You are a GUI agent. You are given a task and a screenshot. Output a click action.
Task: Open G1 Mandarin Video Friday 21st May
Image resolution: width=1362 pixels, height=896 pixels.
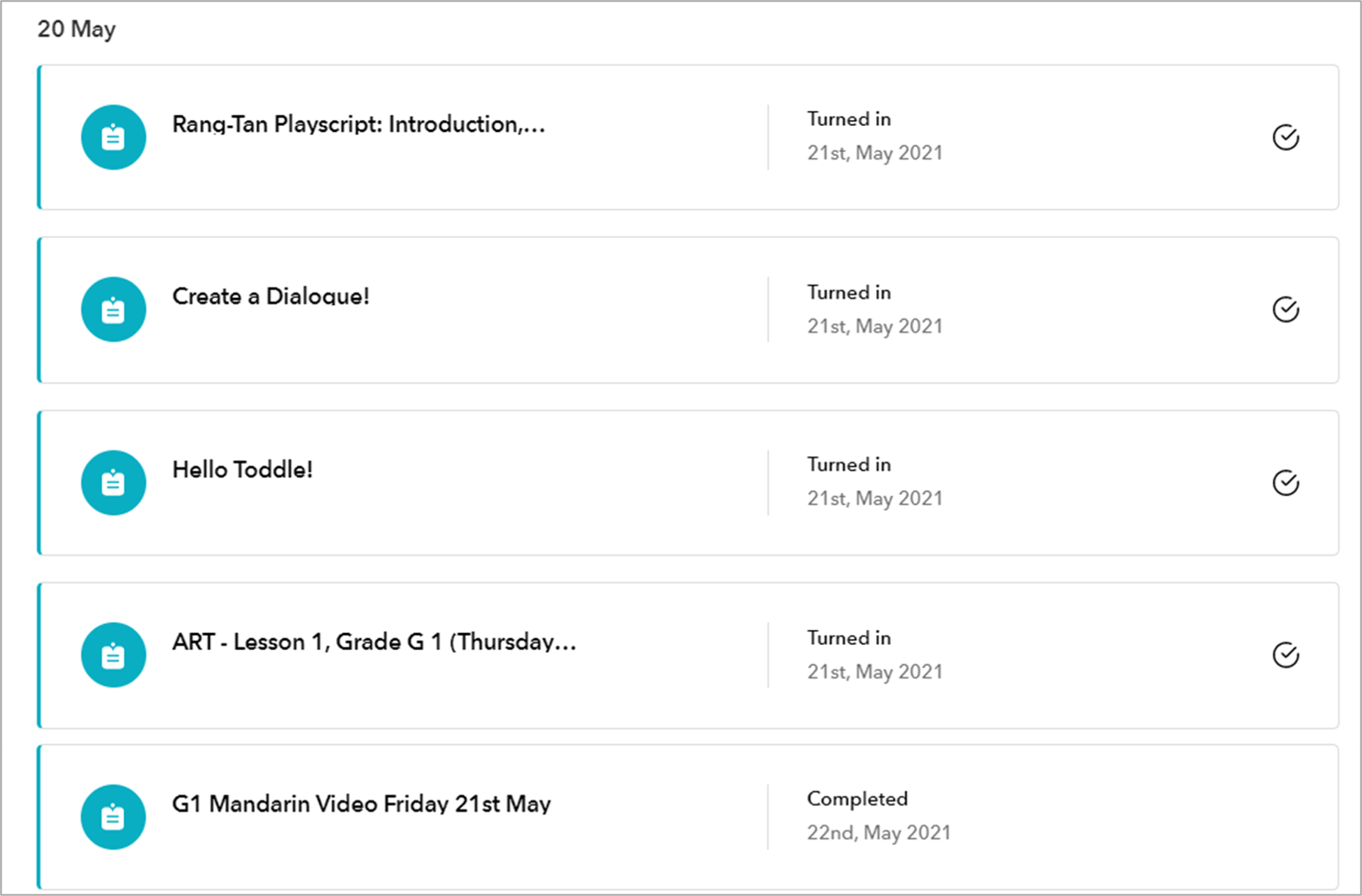pyautogui.click(x=361, y=804)
